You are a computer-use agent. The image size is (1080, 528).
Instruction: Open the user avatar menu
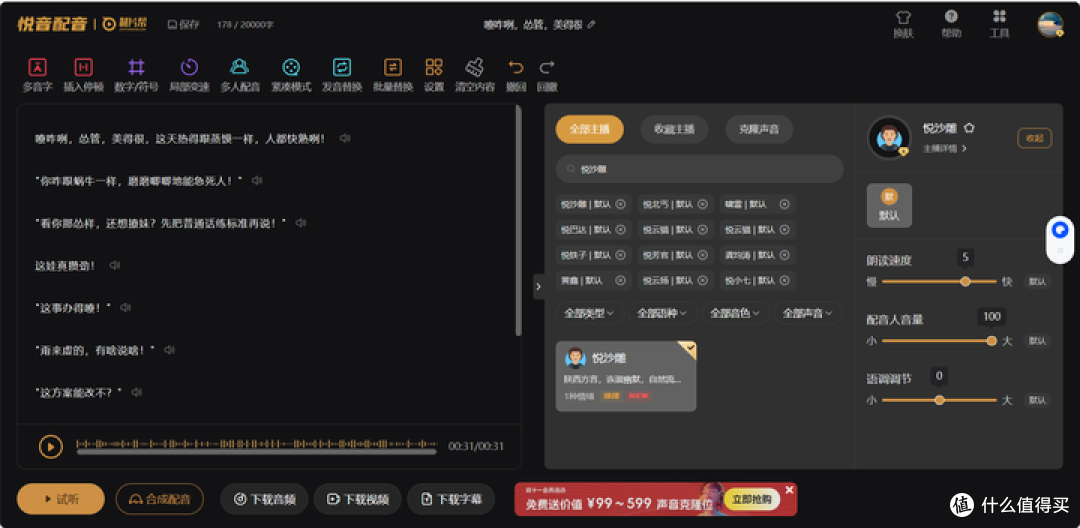(1050, 25)
